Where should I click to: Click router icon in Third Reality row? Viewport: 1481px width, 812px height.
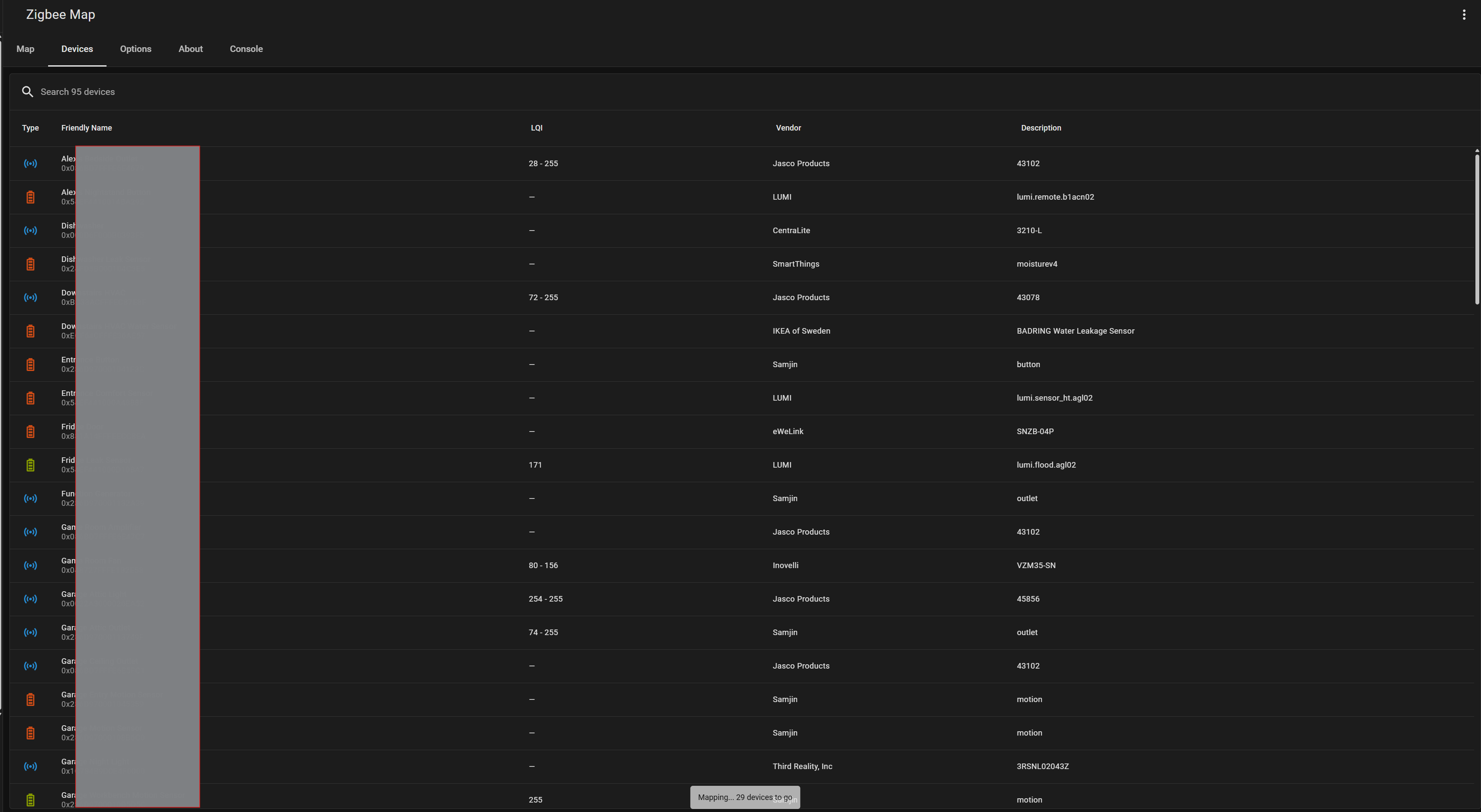pyautogui.click(x=30, y=766)
